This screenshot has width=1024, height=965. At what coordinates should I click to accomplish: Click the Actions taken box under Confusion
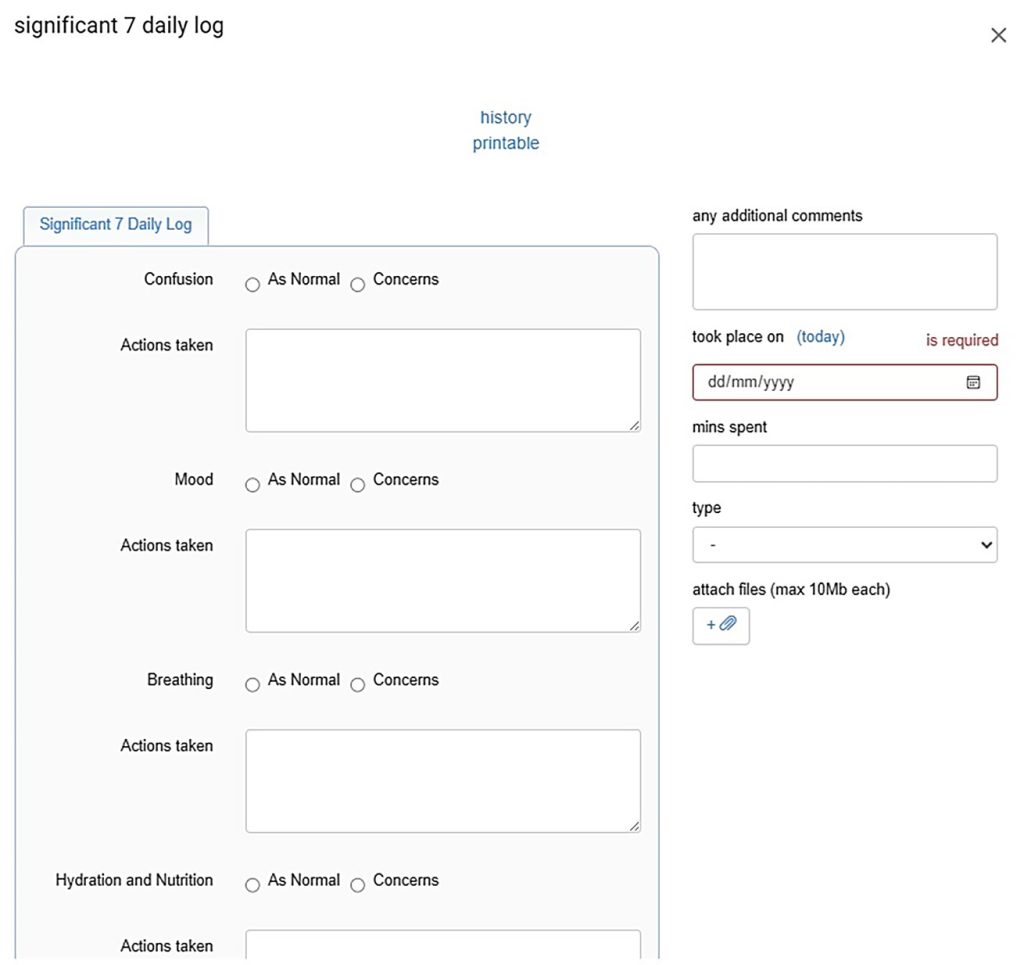point(442,380)
